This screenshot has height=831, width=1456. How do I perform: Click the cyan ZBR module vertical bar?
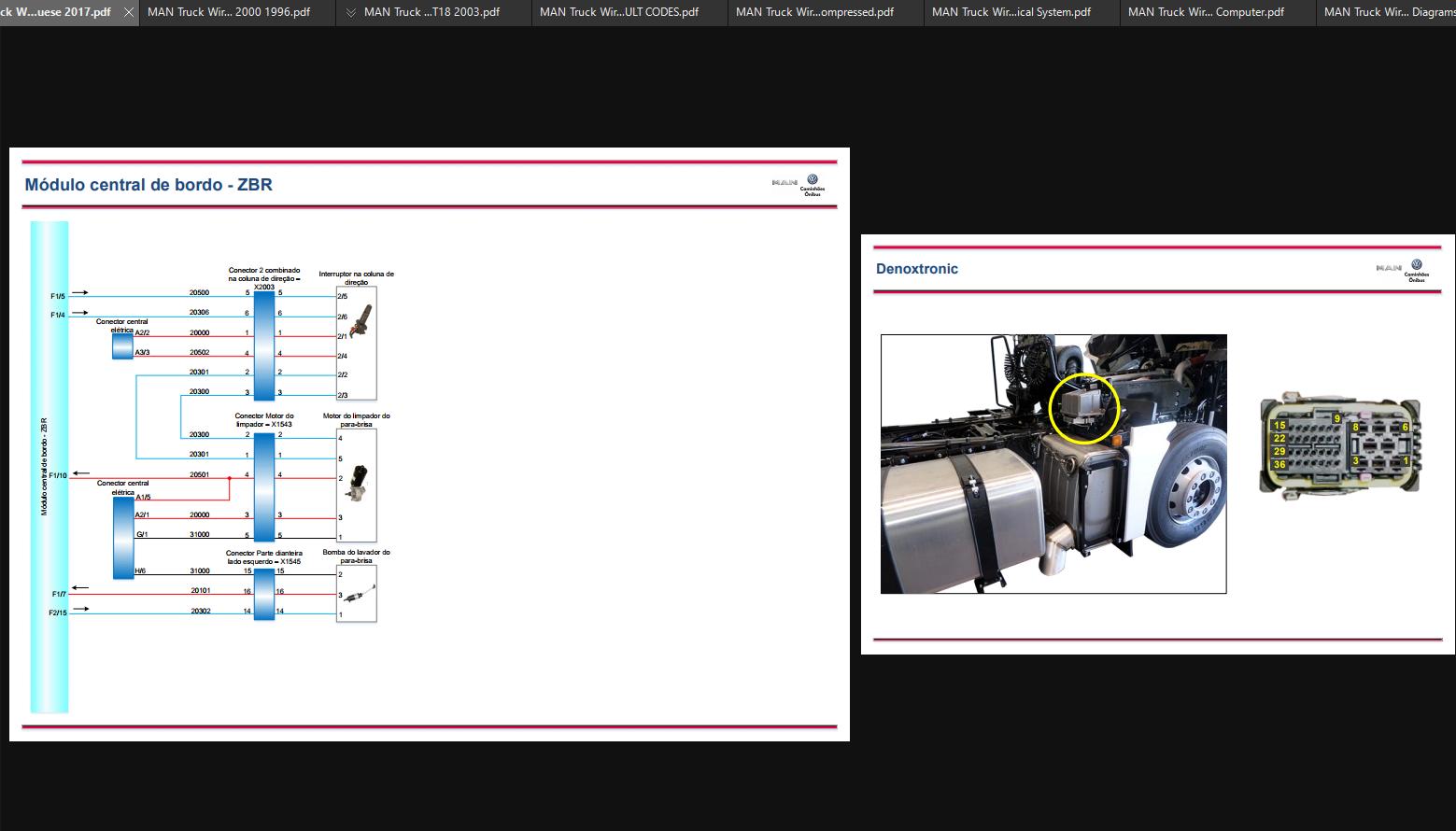point(49,467)
